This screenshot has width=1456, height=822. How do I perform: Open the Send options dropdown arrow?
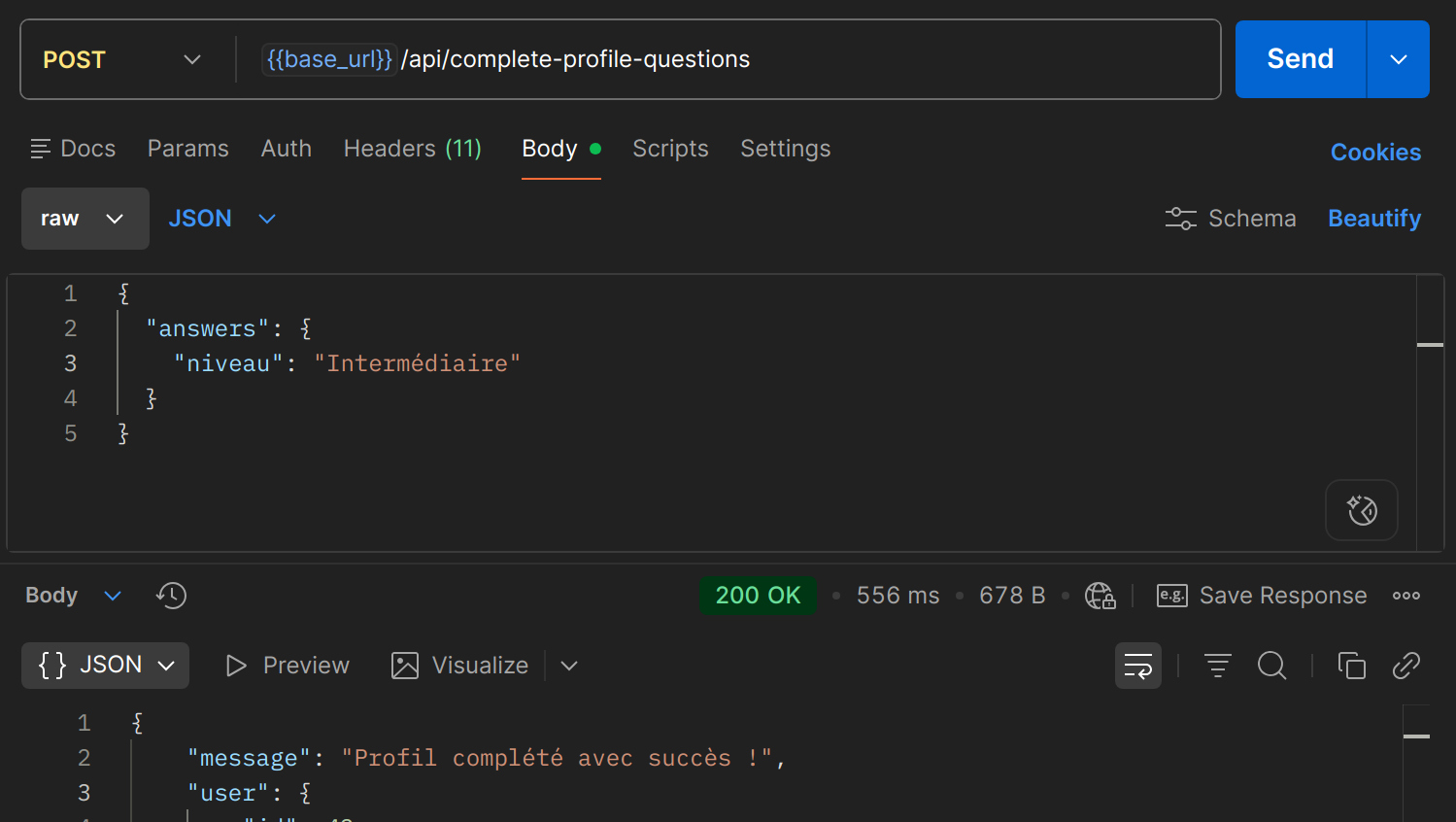click(x=1399, y=59)
